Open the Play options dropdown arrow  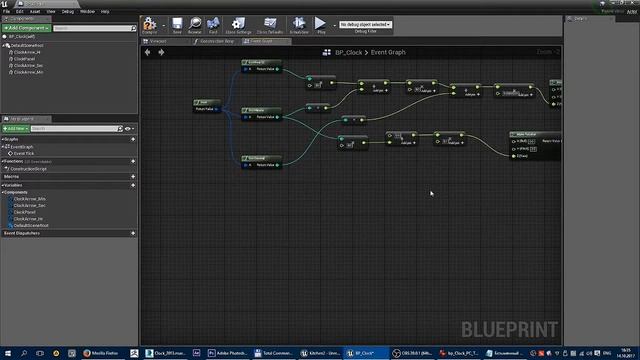point(334,25)
